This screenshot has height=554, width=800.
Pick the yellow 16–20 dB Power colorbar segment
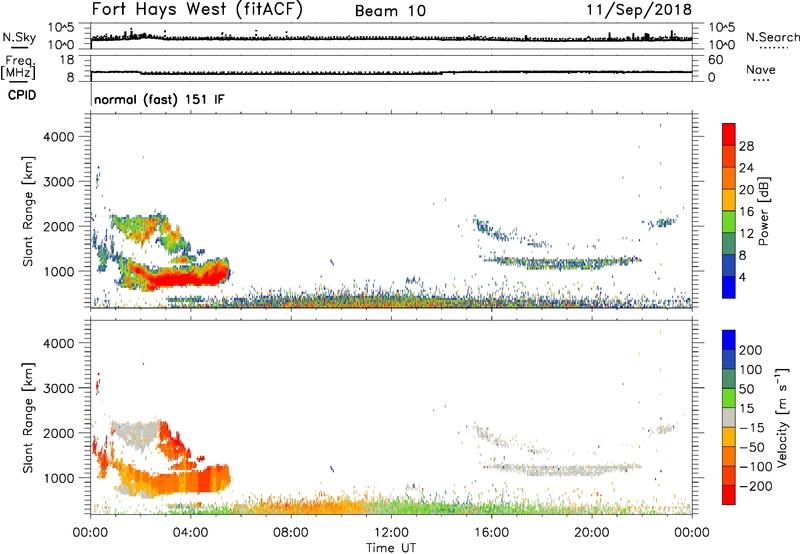(729, 199)
